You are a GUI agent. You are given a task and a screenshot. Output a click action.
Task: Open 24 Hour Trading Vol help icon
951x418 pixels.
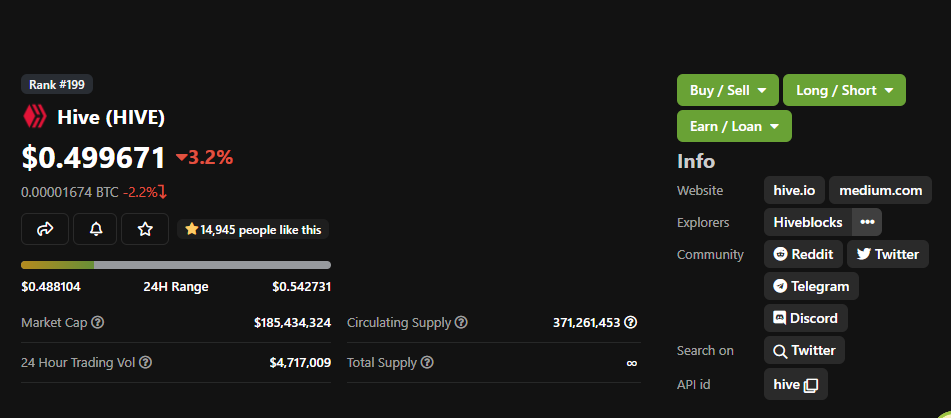pyautogui.click(x=146, y=362)
